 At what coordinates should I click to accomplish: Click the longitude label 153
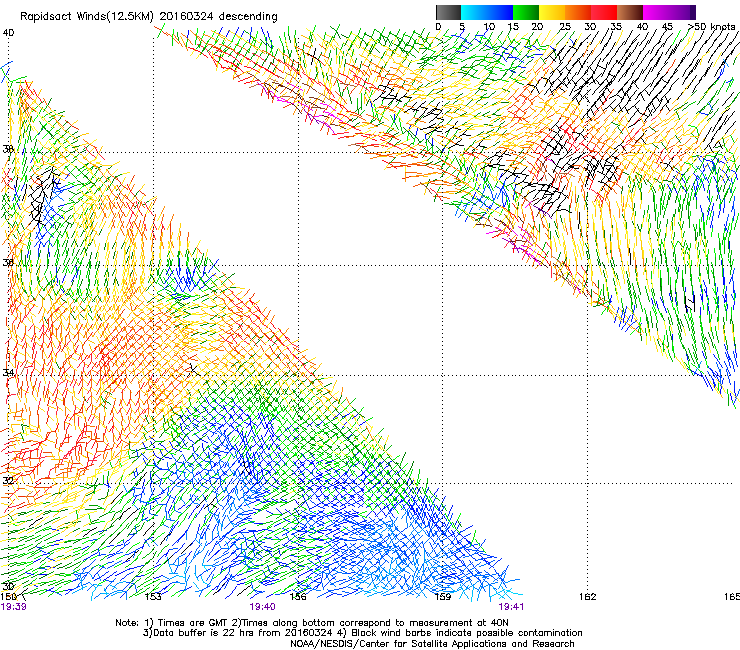coord(153,597)
